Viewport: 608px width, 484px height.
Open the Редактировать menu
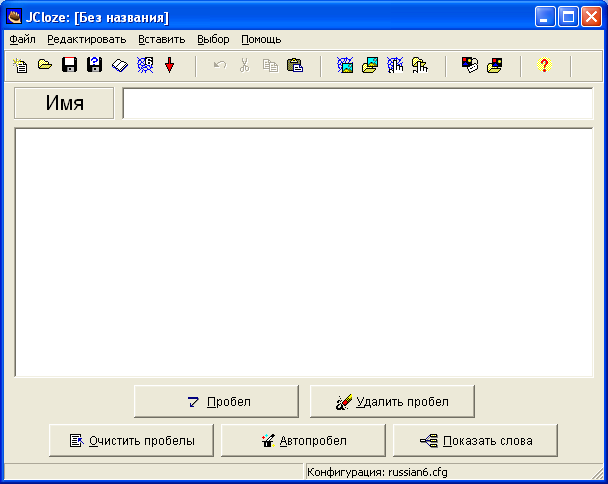click(x=87, y=40)
